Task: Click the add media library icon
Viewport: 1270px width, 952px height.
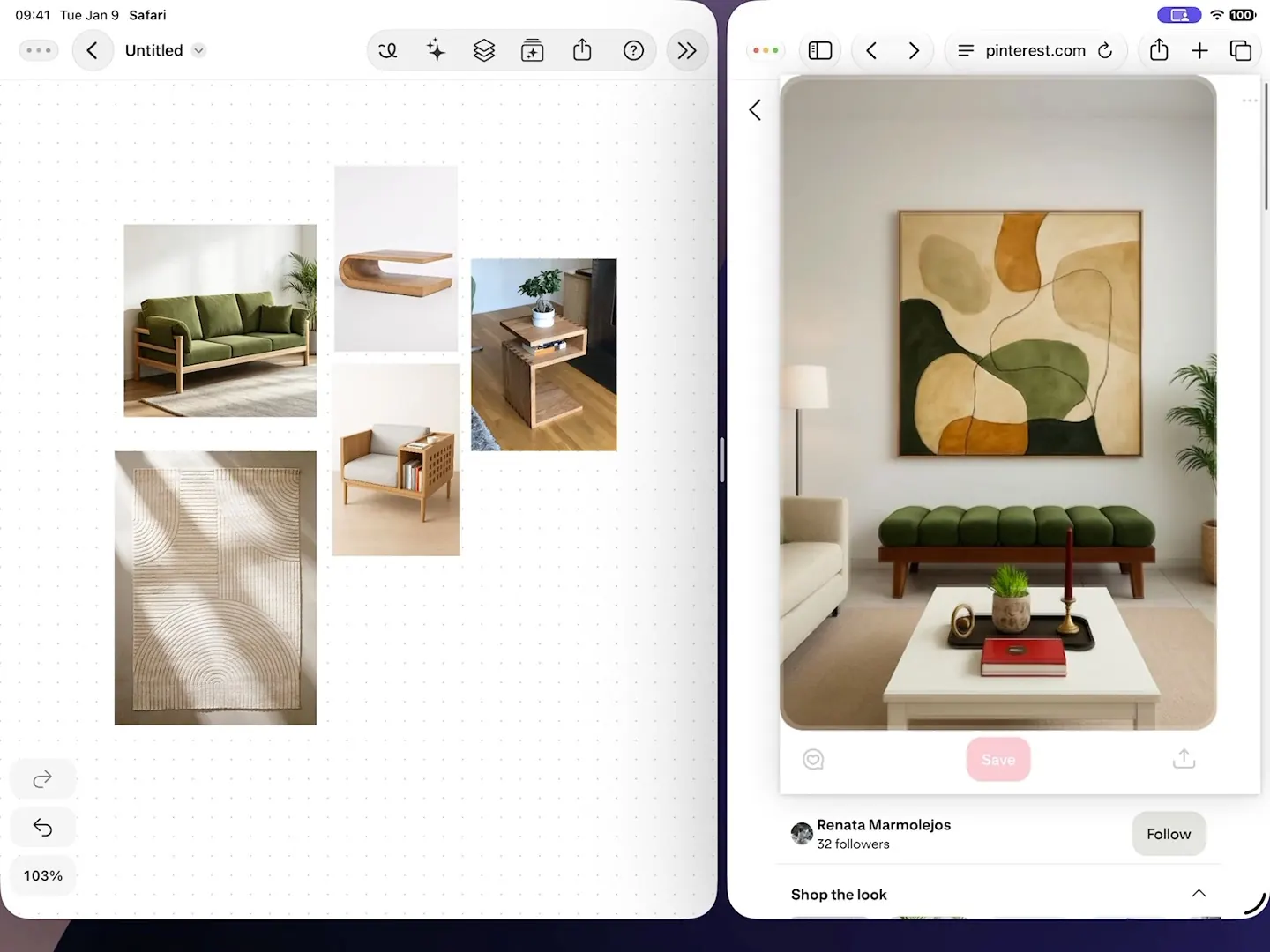Action: click(533, 50)
